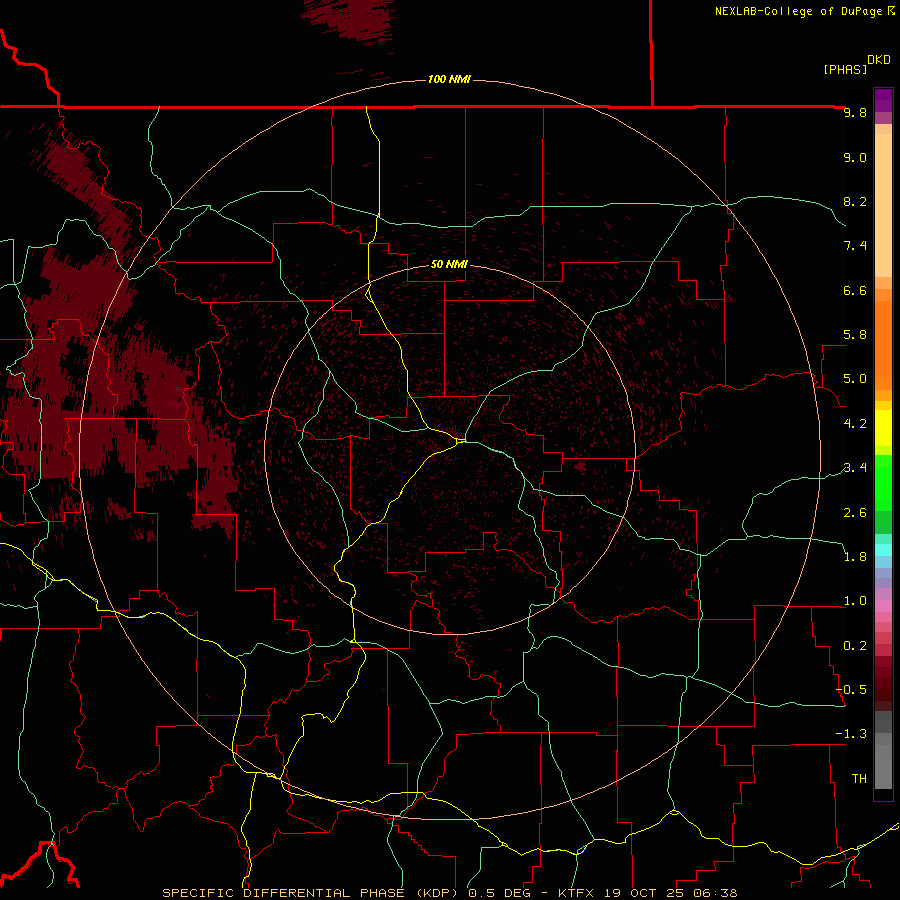
Task: Click the 9.0 legend value
Action: pos(855,157)
